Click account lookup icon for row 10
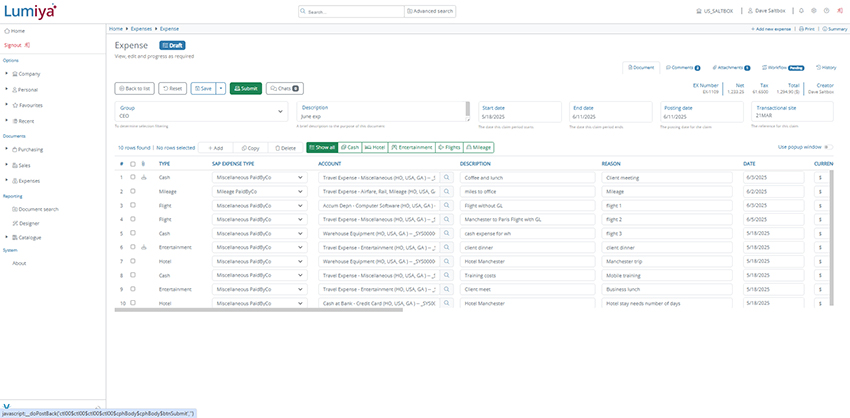Viewport: 850px width, 418px height. 447,303
